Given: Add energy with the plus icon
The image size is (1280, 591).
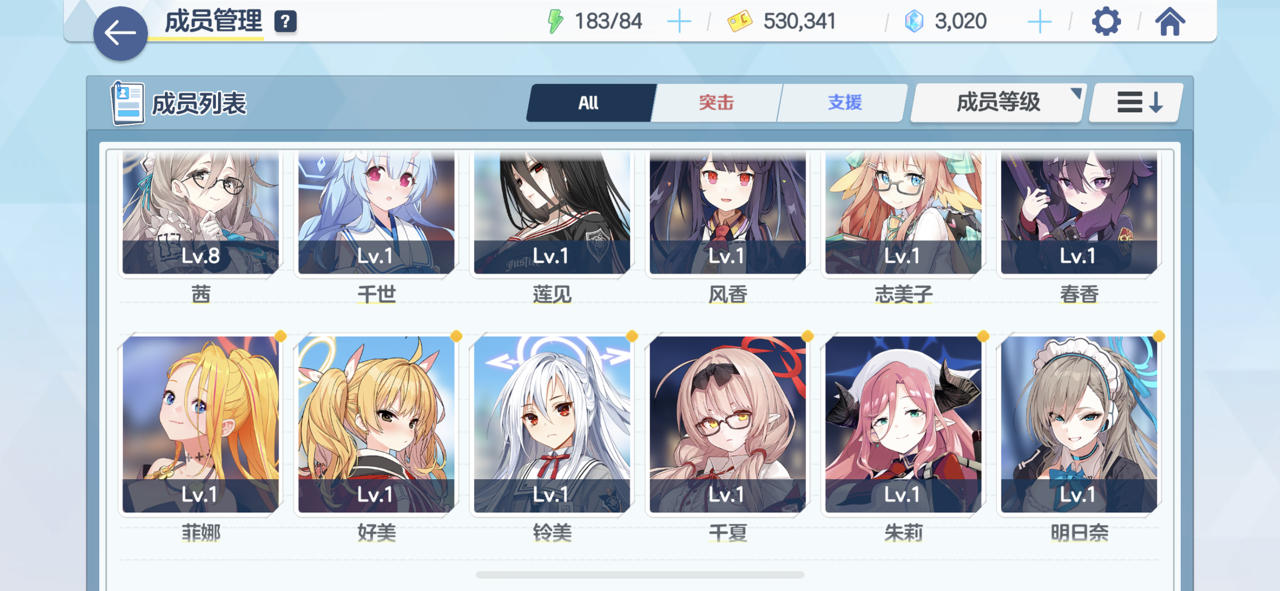Looking at the screenshot, I should 679,21.
